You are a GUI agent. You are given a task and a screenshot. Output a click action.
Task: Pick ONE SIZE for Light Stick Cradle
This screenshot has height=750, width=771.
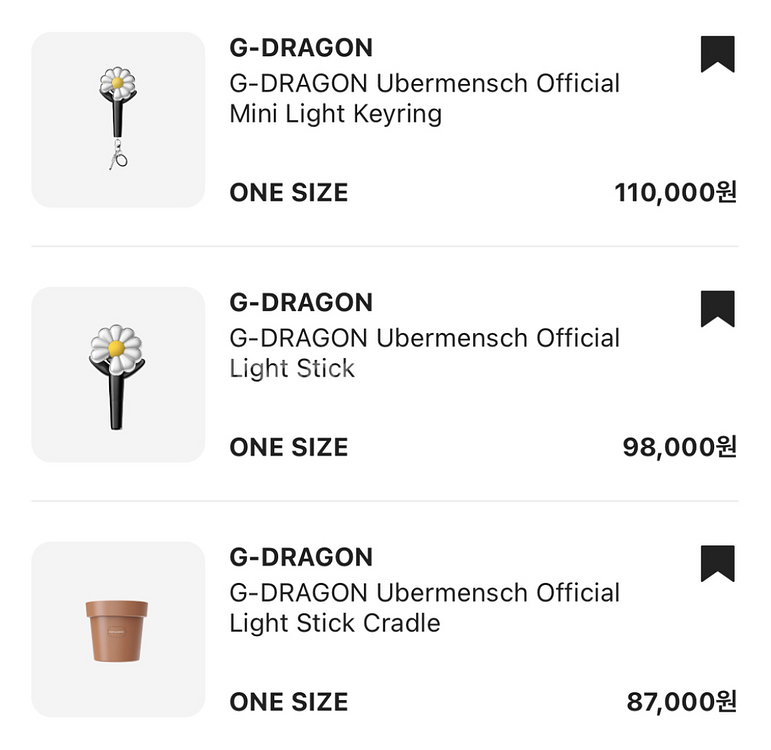[x=289, y=703]
